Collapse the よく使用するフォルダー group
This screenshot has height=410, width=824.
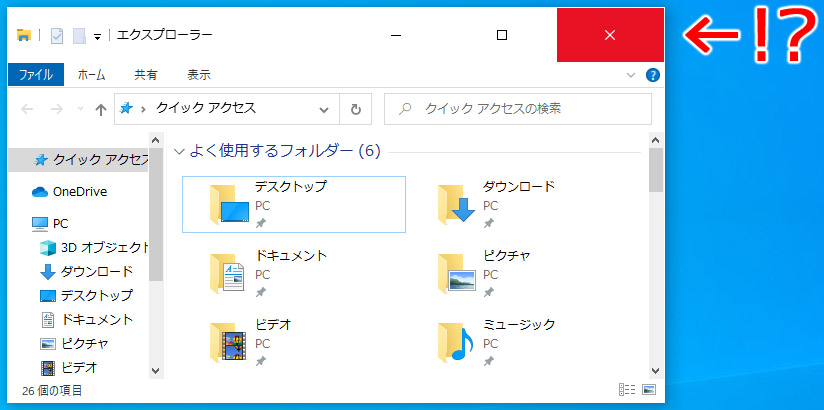pyautogui.click(x=179, y=152)
